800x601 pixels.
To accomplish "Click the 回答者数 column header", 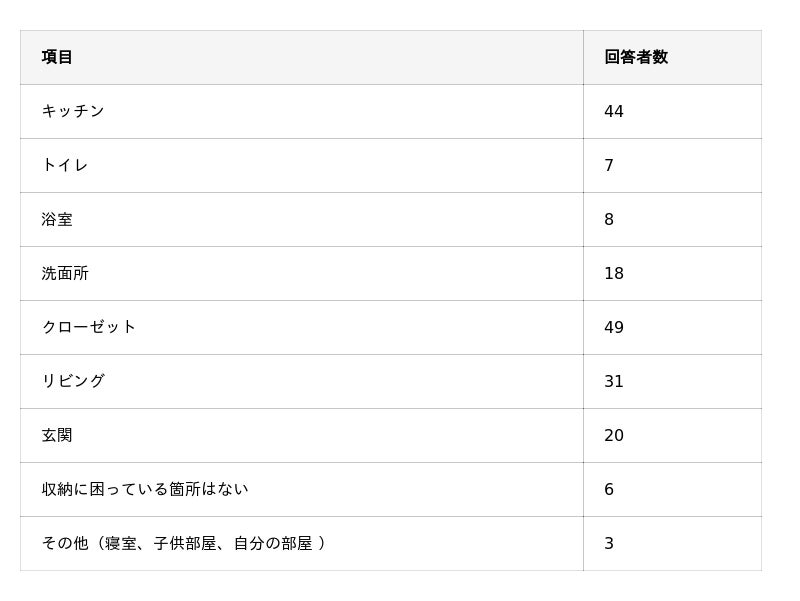I will click(636, 57).
